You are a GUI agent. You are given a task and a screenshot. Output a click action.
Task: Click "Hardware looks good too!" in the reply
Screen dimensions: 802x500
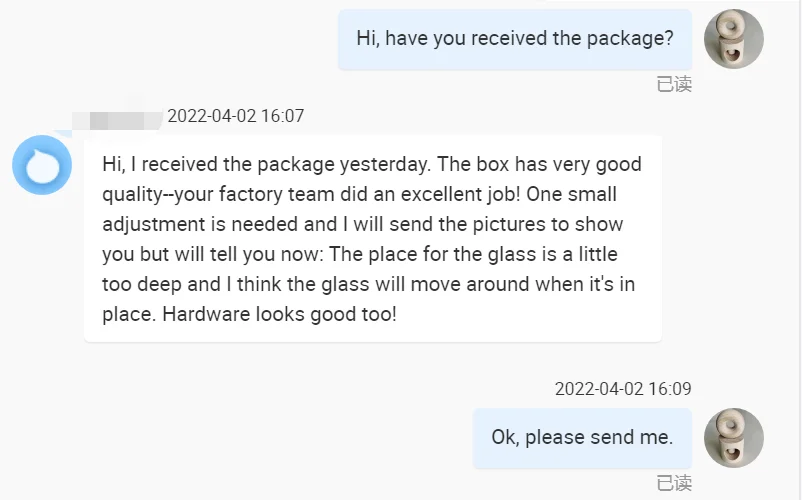click(279, 314)
